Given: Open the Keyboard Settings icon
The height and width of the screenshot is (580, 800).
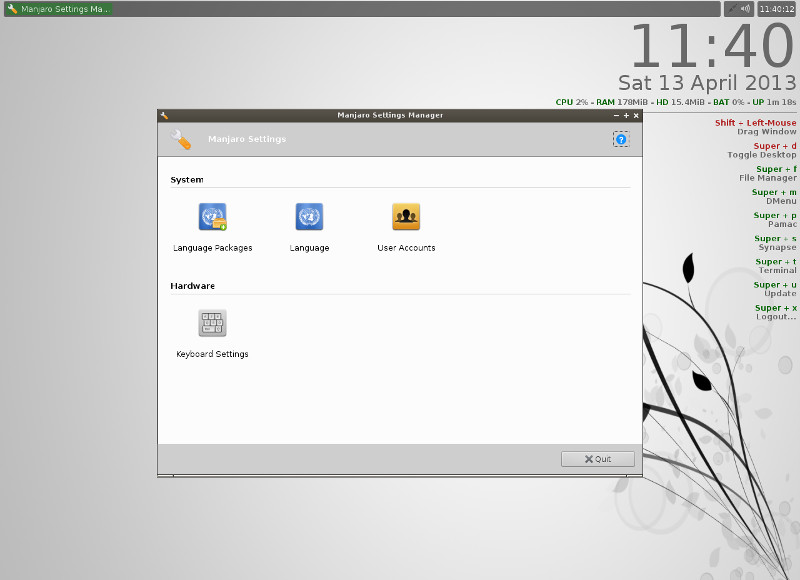Looking at the screenshot, I should point(212,323).
